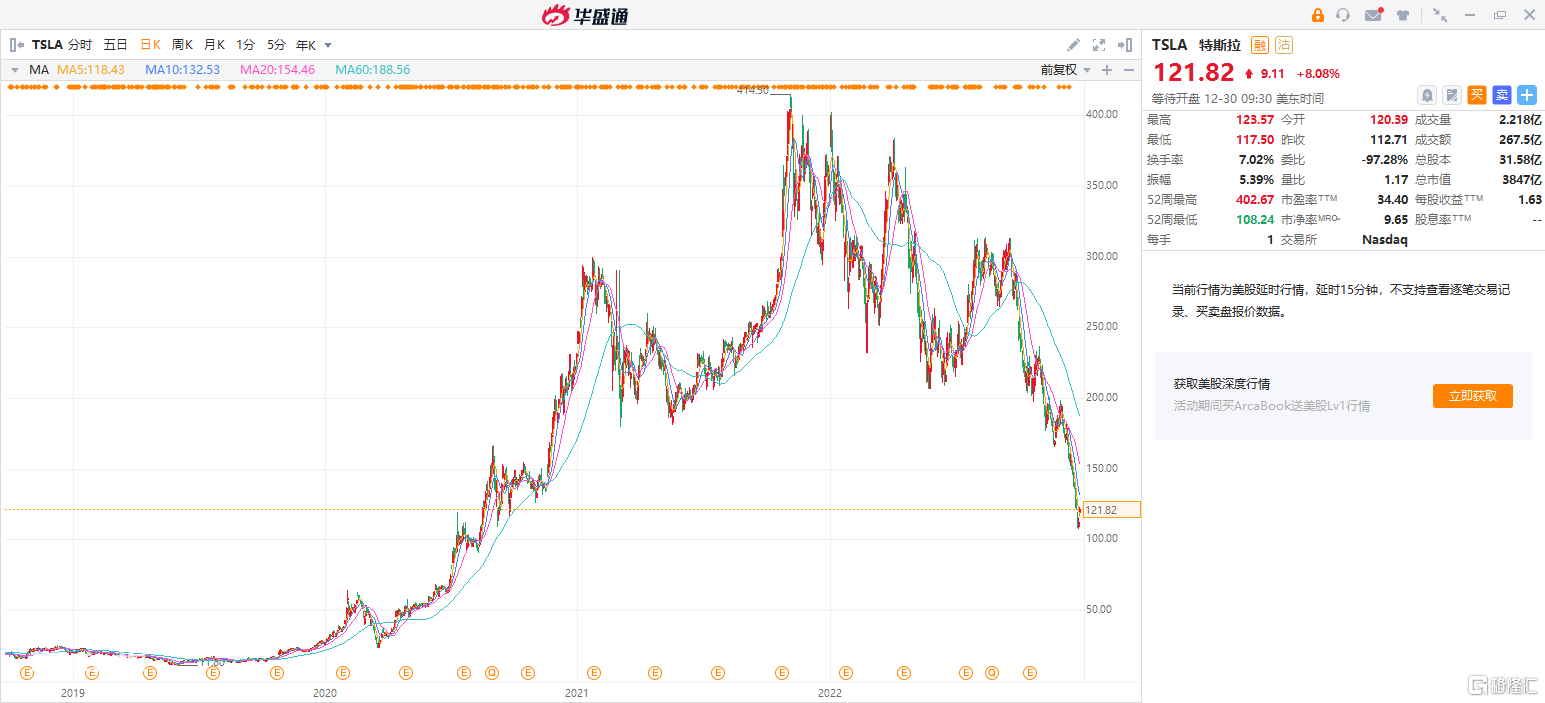Click the 昨收 value 112.71
Image resolution: width=1545 pixels, height=703 pixels.
[x=1389, y=140]
